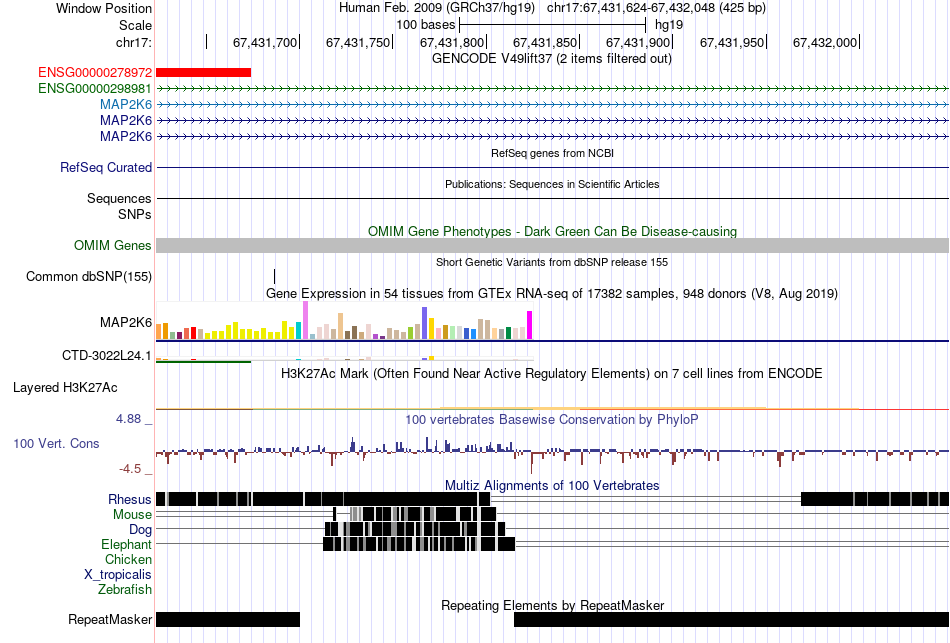The height and width of the screenshot is (643, 950).
Task: Click the chr17:67,431,624-67,432,048 position text
Action: click(656, 8)
